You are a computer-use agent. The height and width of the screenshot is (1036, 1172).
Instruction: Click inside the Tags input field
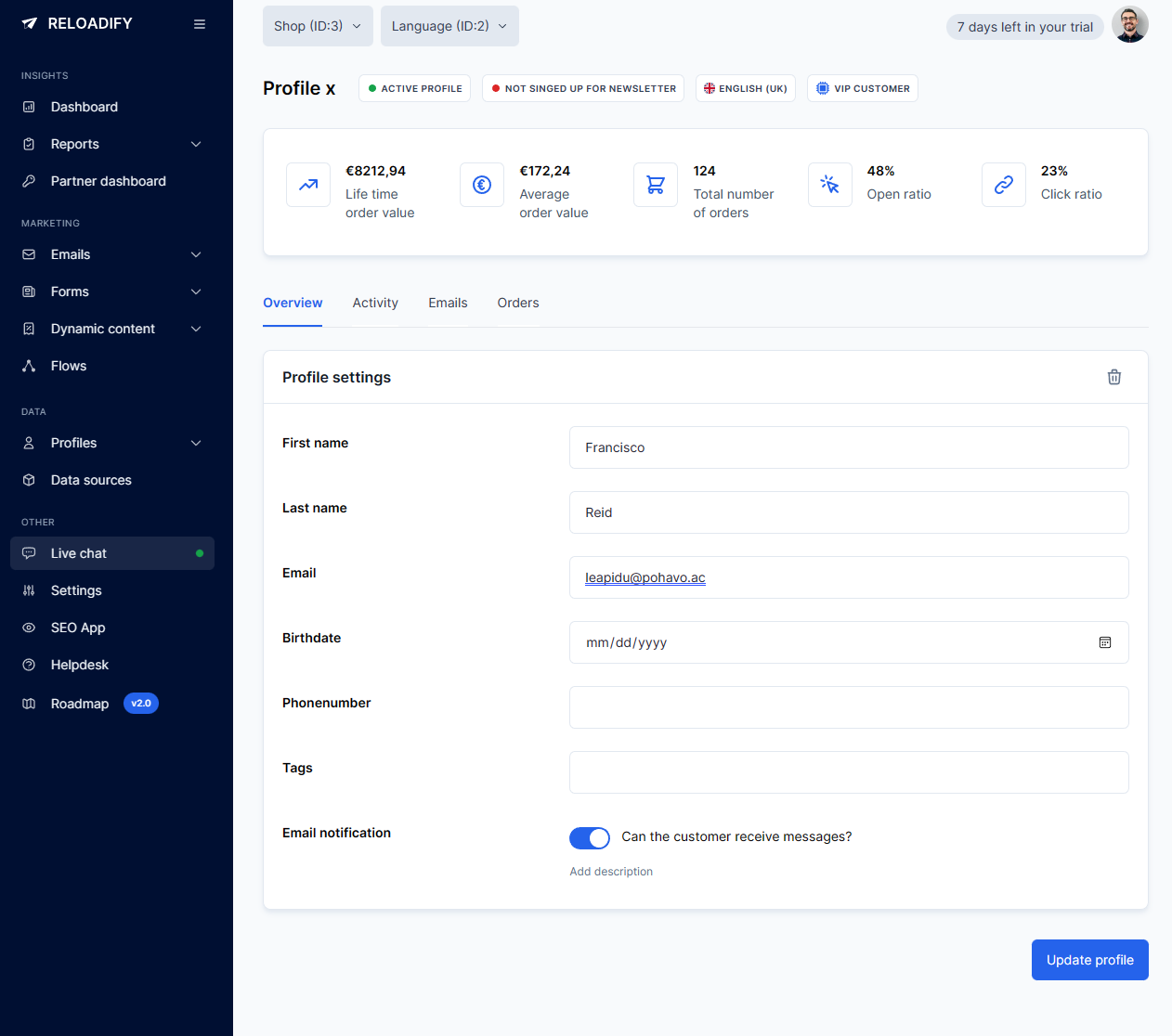848,771
